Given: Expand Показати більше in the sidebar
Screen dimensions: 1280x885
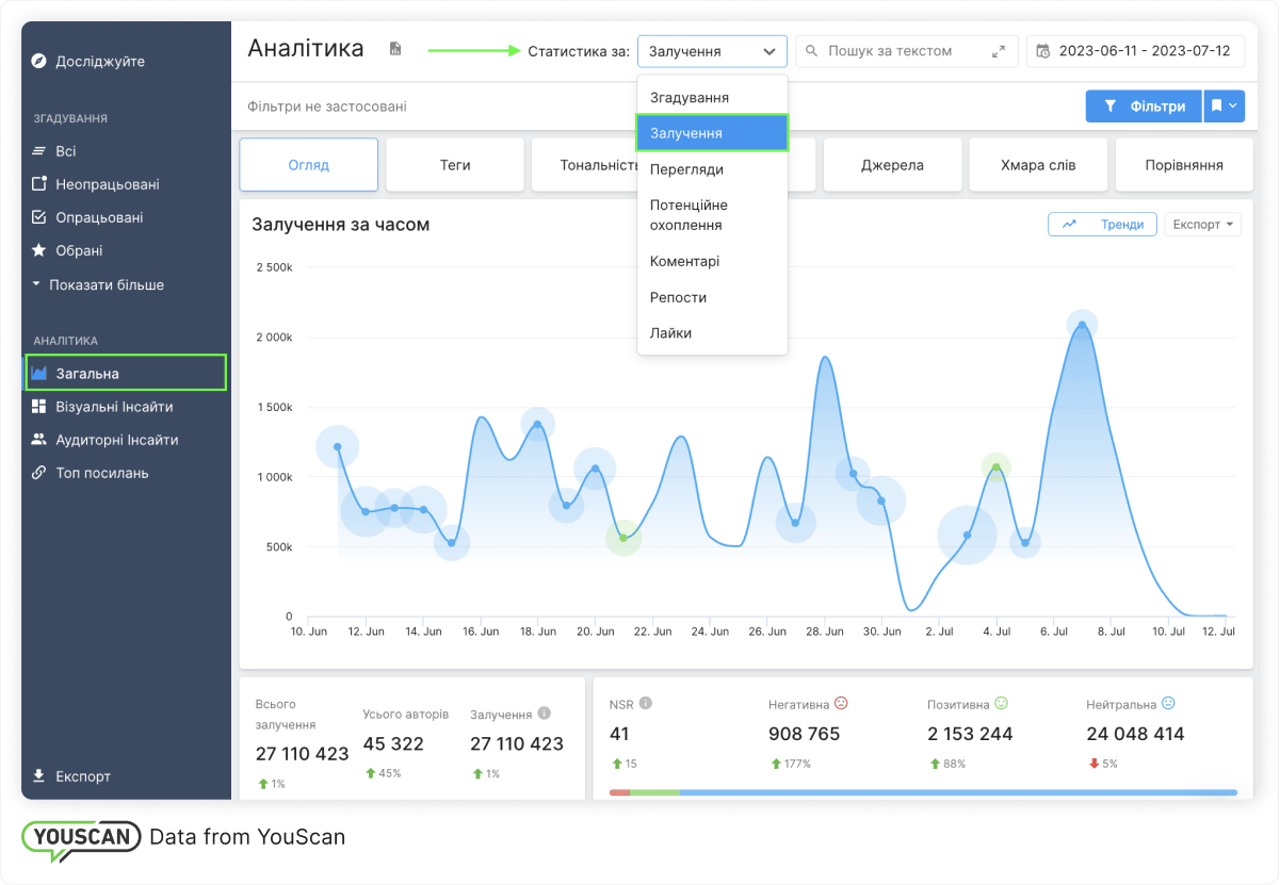Looking at the screenshot, I should pyautogui.click(x=106, y=285).
